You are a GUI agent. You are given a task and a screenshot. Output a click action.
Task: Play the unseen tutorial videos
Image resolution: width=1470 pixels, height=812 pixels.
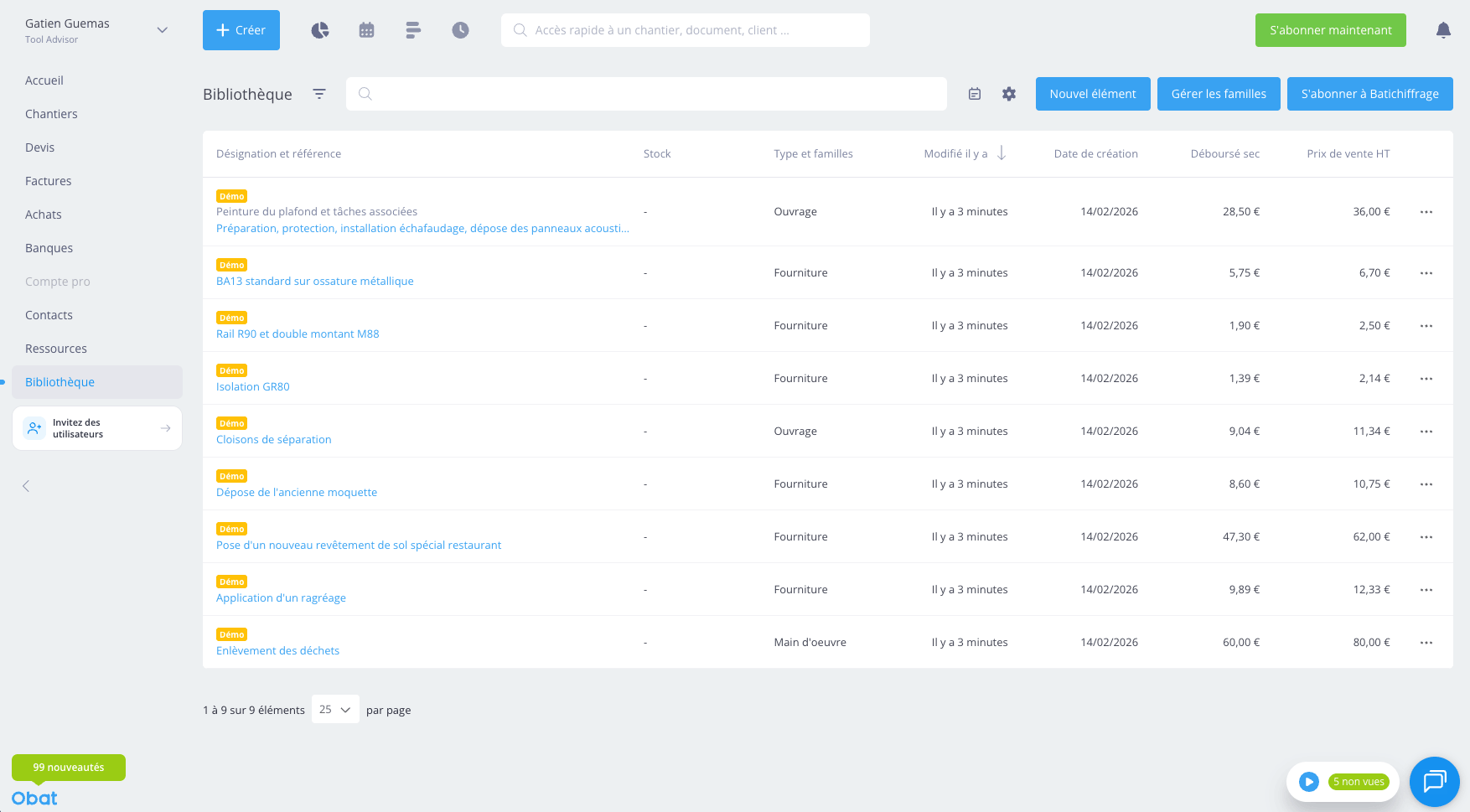pyautogui.click(x=1309, y=782)
